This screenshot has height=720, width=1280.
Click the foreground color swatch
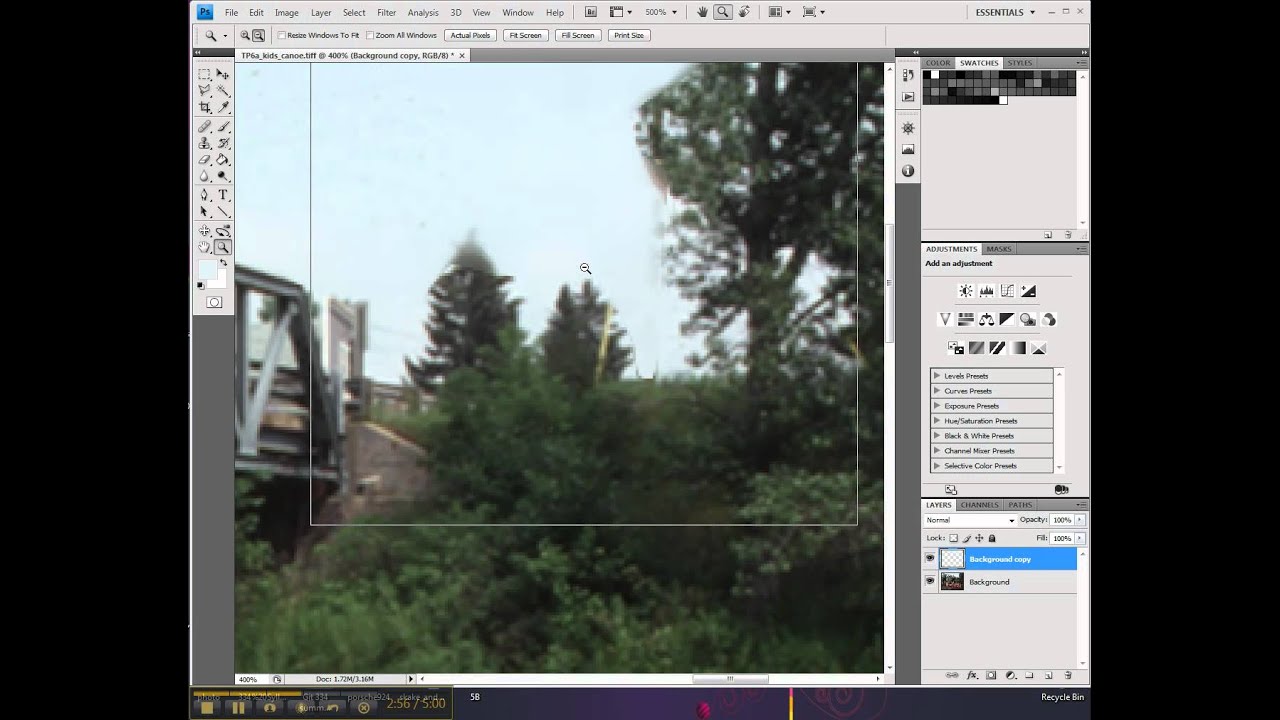207,269
